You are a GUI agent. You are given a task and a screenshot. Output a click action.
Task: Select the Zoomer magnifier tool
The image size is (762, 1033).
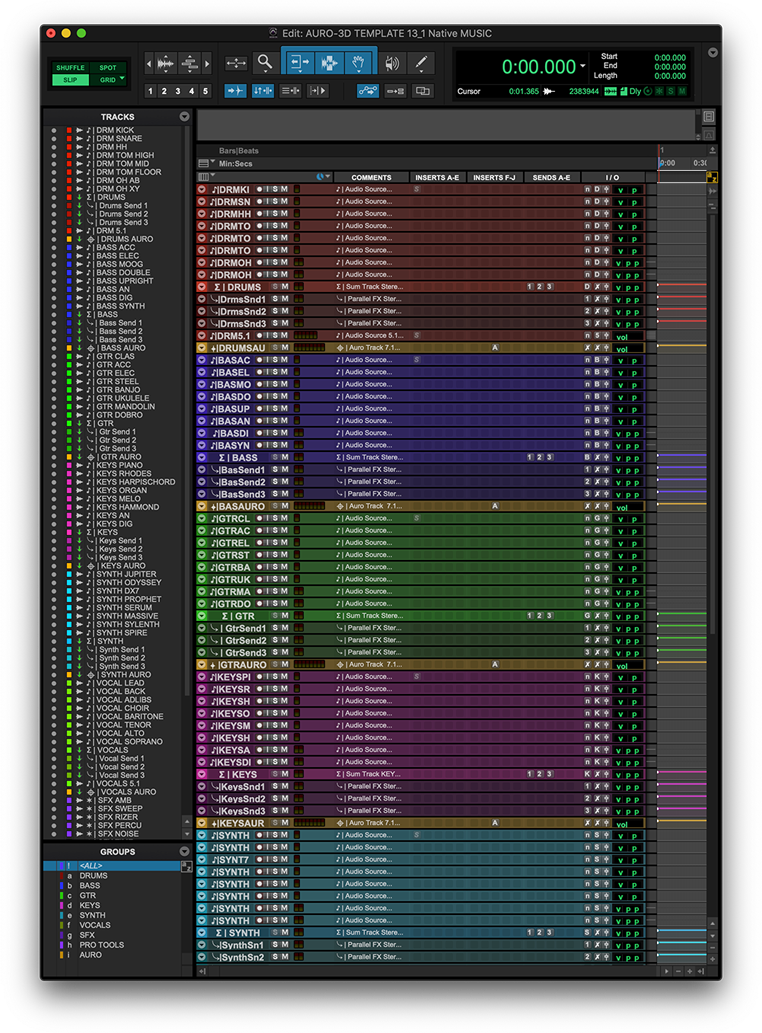[264, 63]
